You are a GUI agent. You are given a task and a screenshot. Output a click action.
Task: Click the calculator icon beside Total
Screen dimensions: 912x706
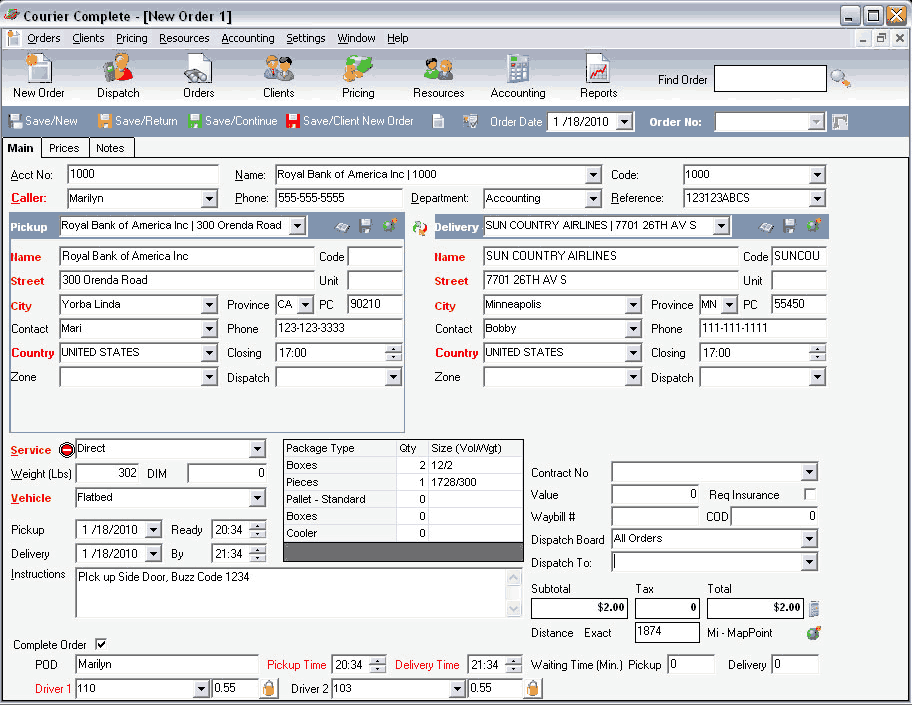tap(815, 608)
